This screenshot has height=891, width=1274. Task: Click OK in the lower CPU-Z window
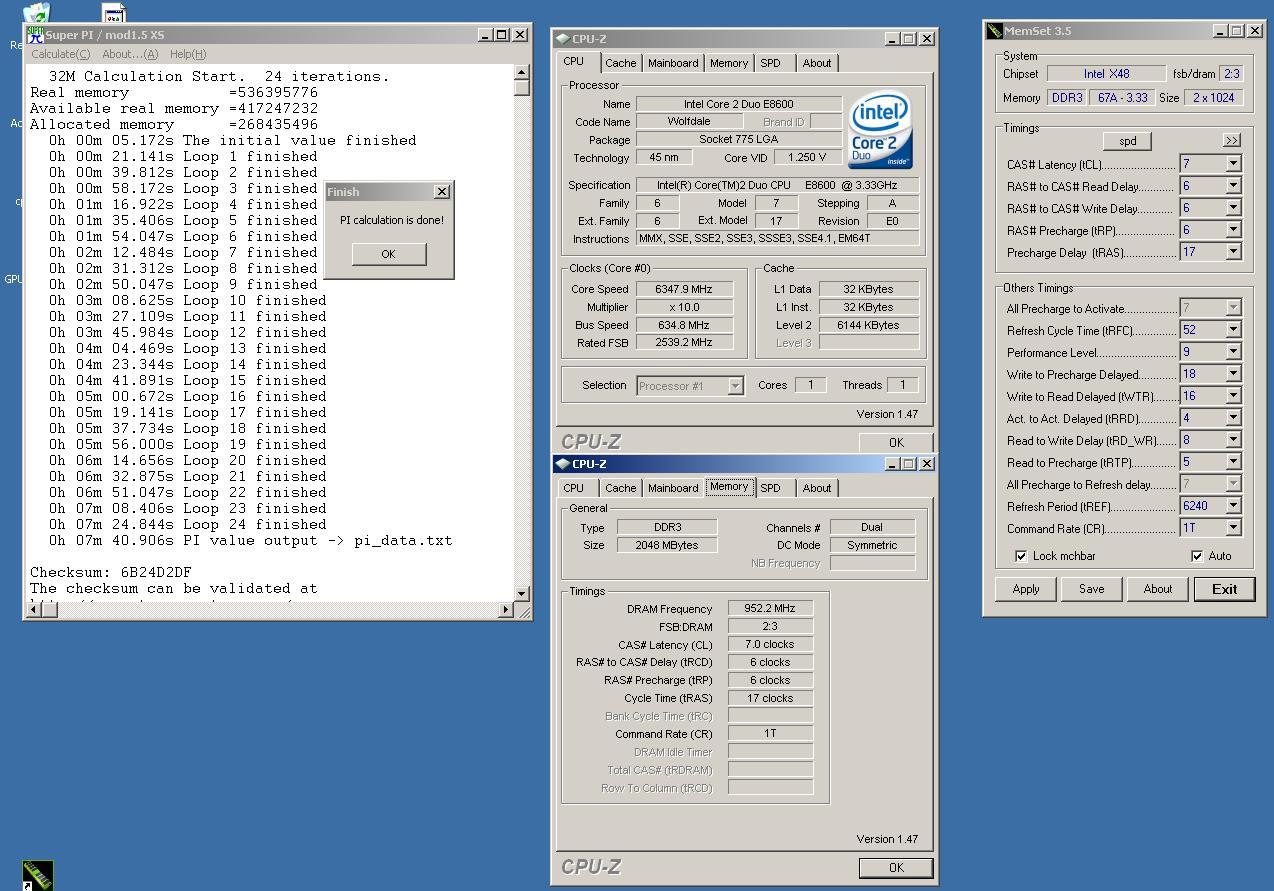point(895,868)
